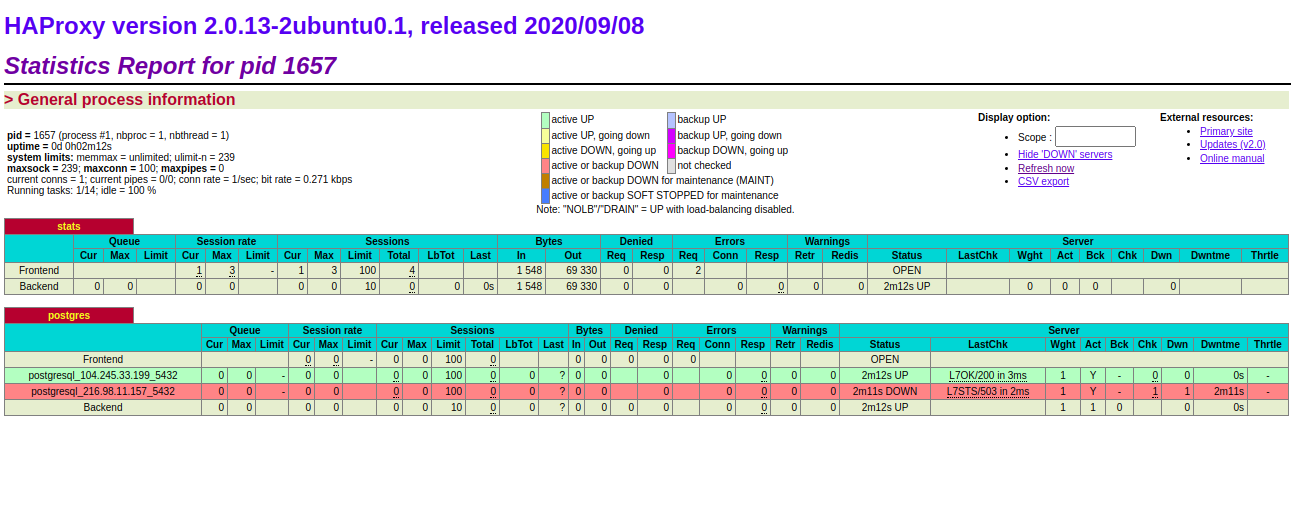Click the NOLB/DRAIN note text
1296x512 pixels.
click(x=665, y=209)
